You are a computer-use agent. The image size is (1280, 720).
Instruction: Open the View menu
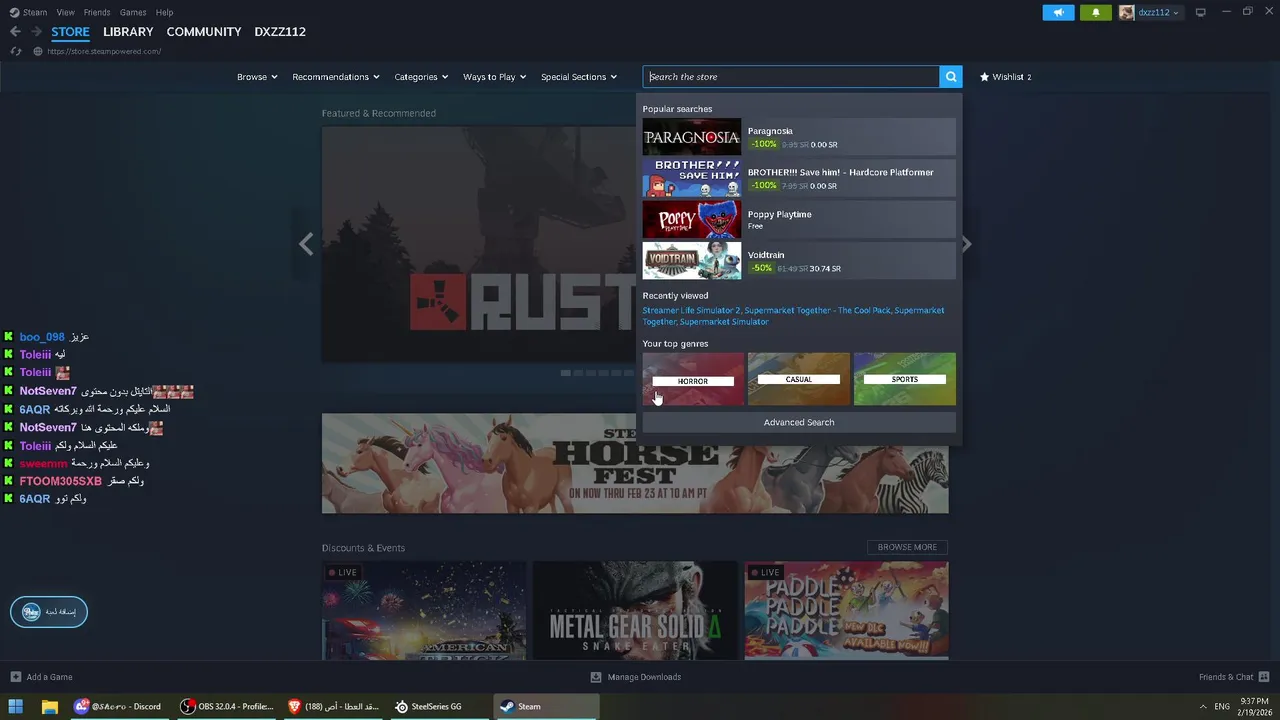(x=65, y=12)
